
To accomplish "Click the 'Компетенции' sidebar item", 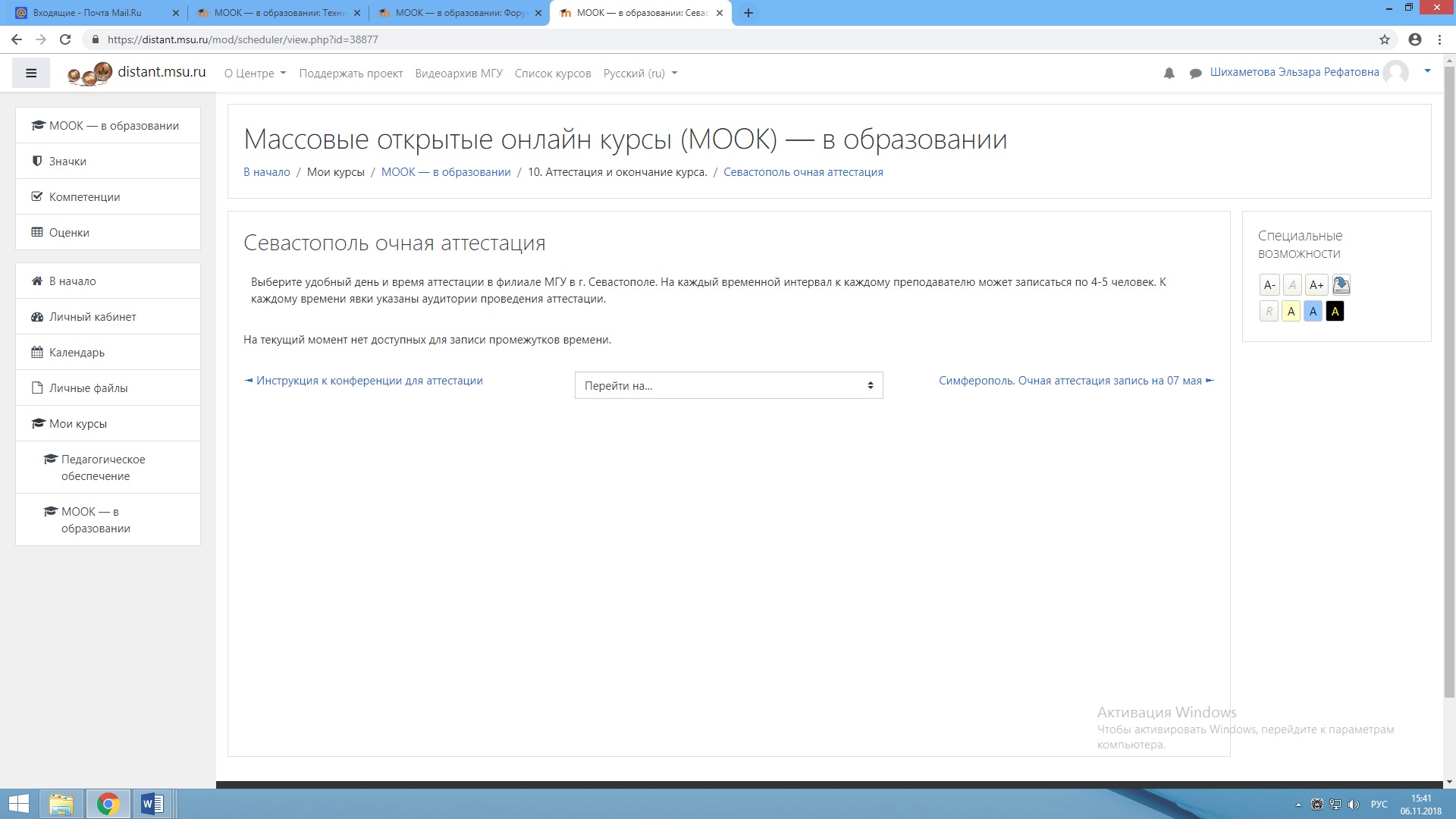I will pyautogui.click(x=83, y=196).
